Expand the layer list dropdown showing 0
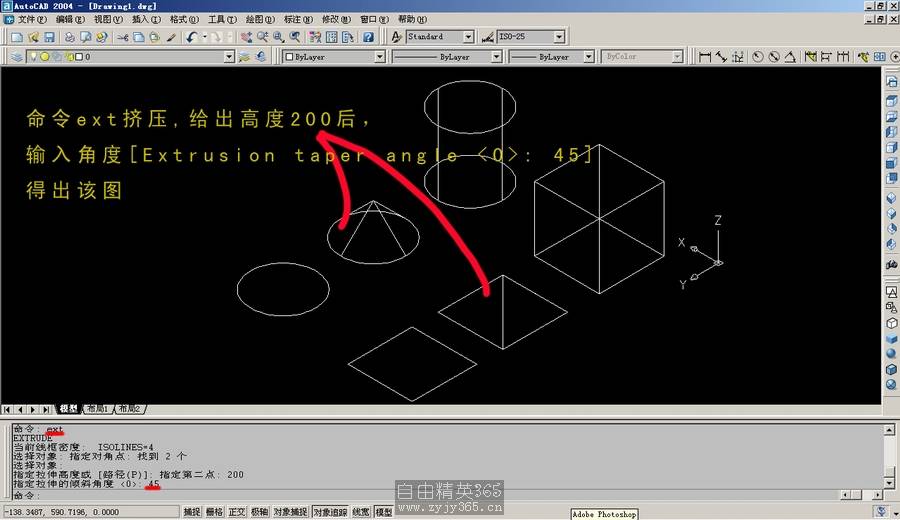The width and height of the screenshot is (900, 520). click(x=229, y=57)
